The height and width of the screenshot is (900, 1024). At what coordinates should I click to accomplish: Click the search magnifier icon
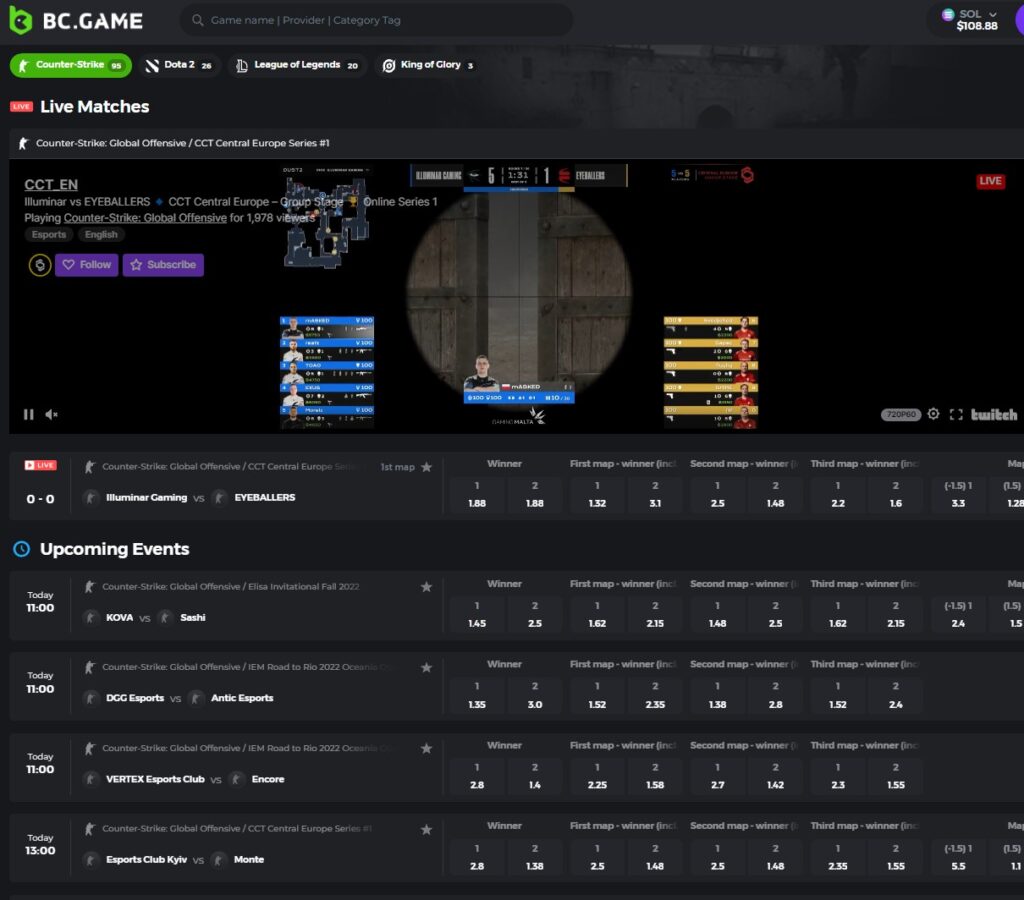coord(197,20)
